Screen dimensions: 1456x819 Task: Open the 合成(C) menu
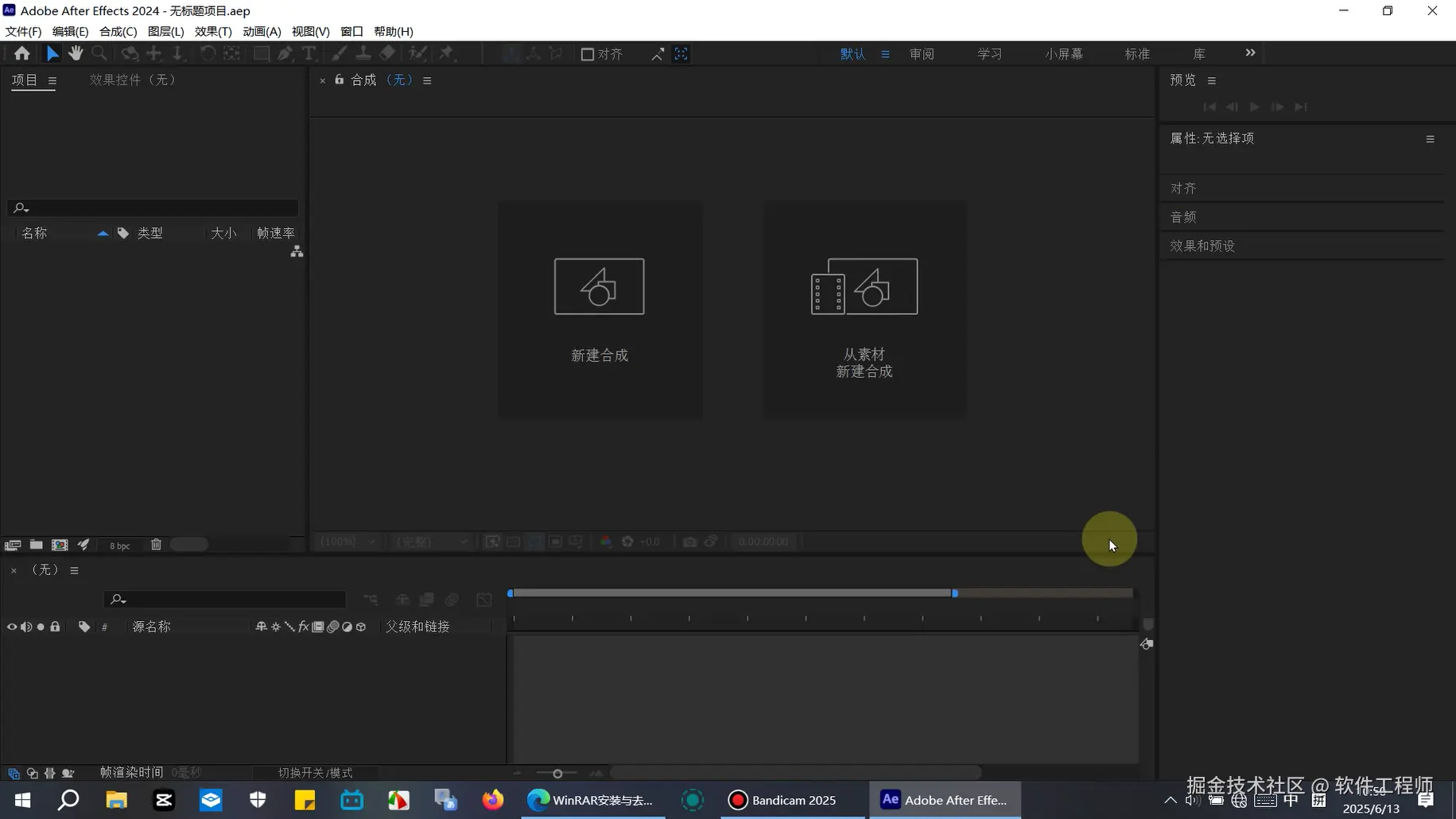[x=118, y=32]
